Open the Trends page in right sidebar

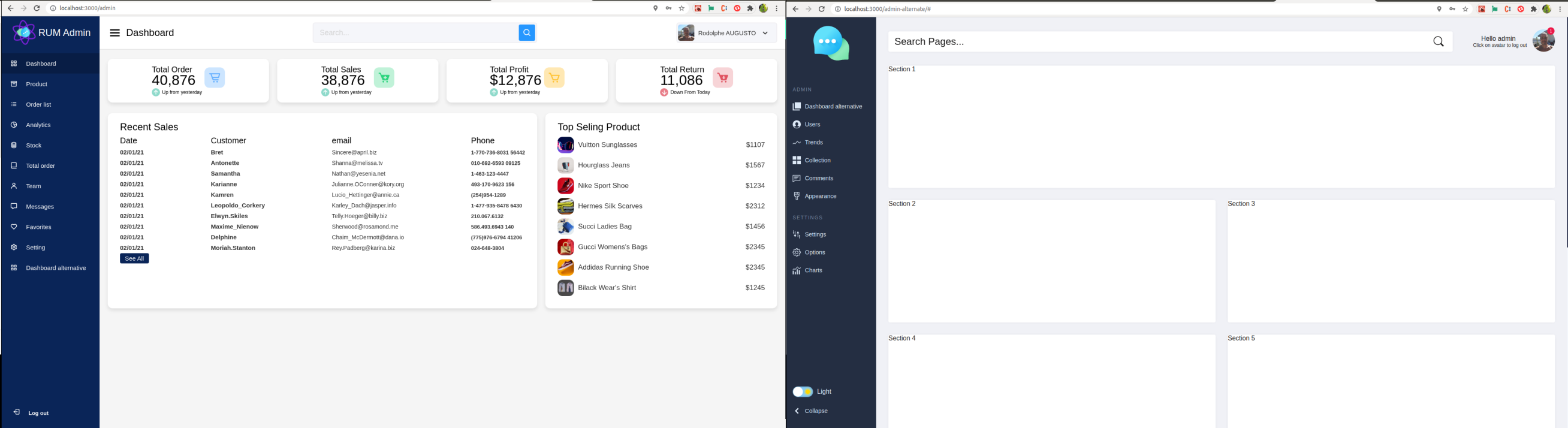(813, 143)
